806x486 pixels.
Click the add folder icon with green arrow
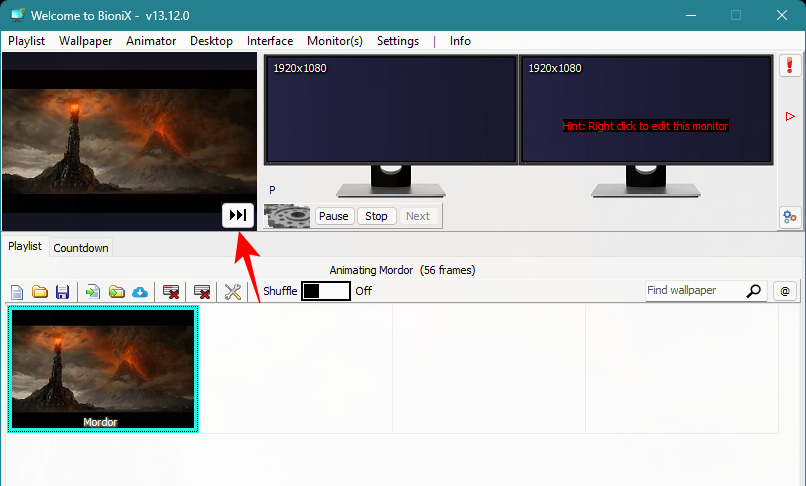pyautogui.click(x=117, y=292)
